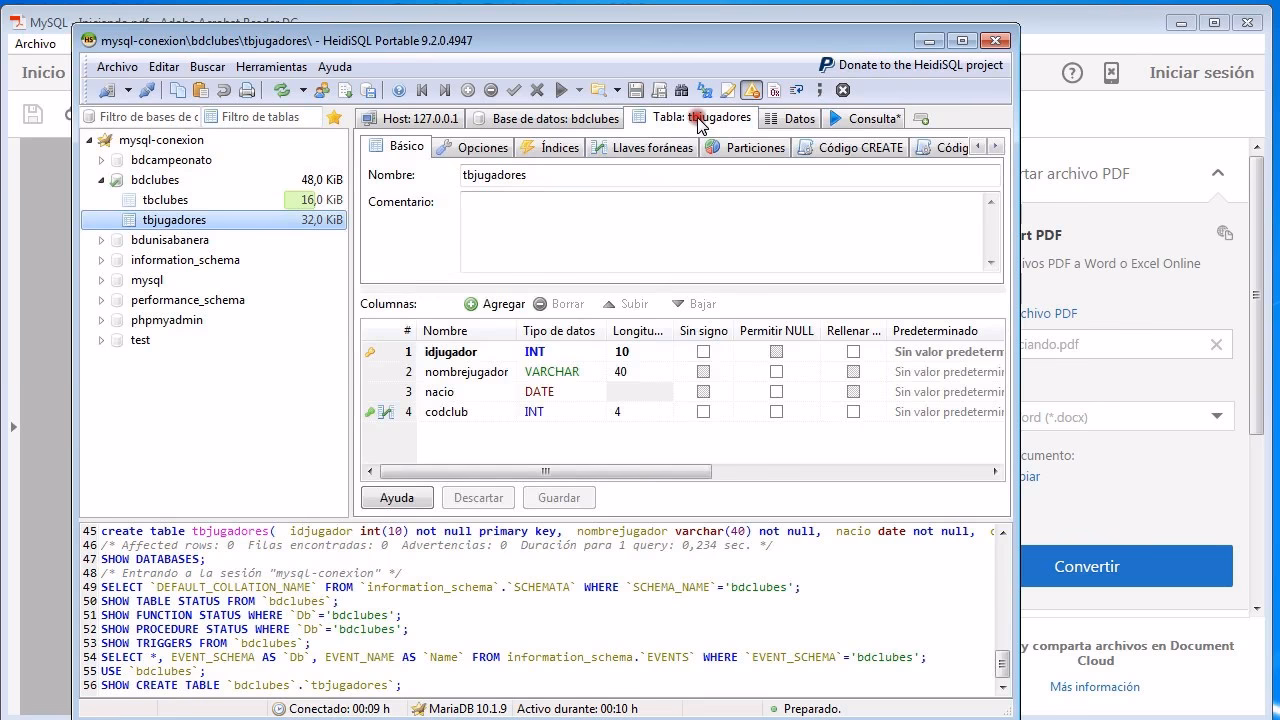Switch to the Datos tab
1280x720 pixels.
pos(790,118)
